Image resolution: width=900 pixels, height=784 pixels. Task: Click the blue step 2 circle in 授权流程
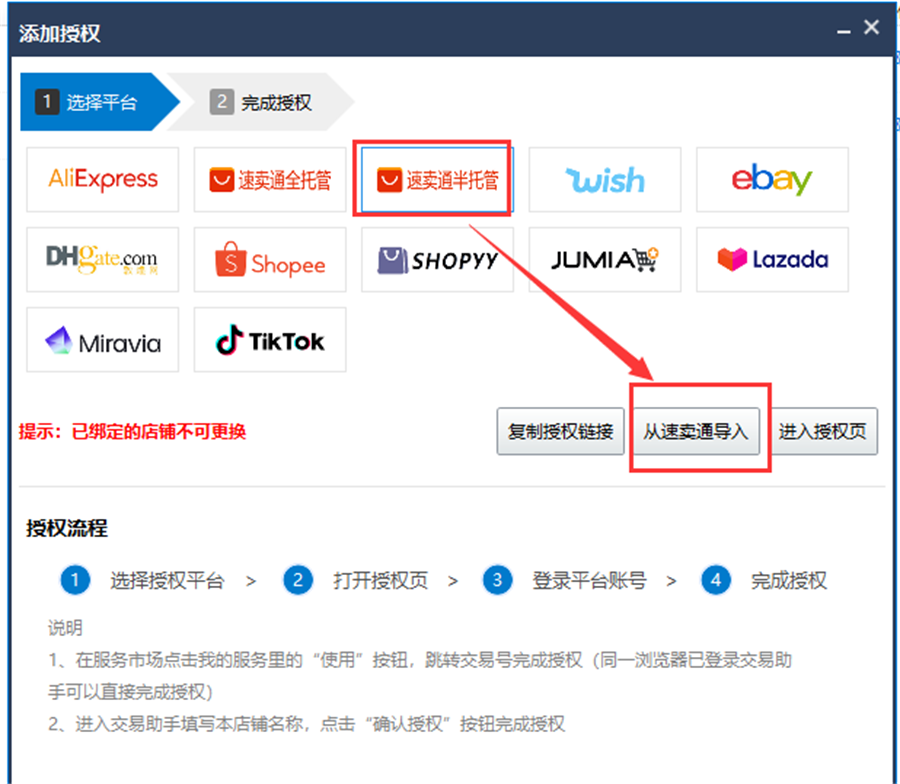pos(298,580)
